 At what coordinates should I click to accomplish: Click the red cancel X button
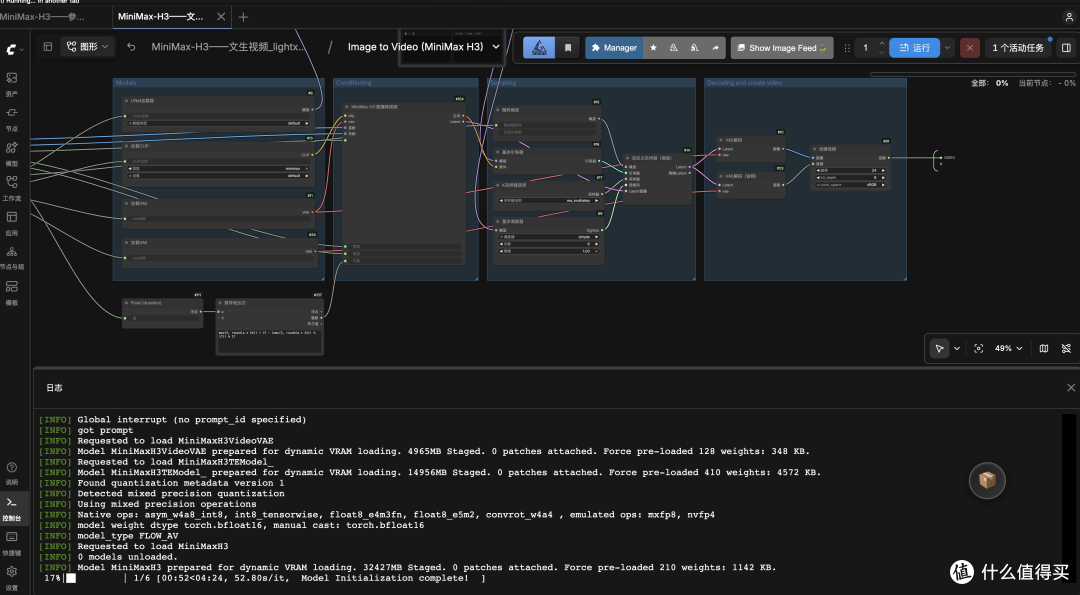coord(970,48)
